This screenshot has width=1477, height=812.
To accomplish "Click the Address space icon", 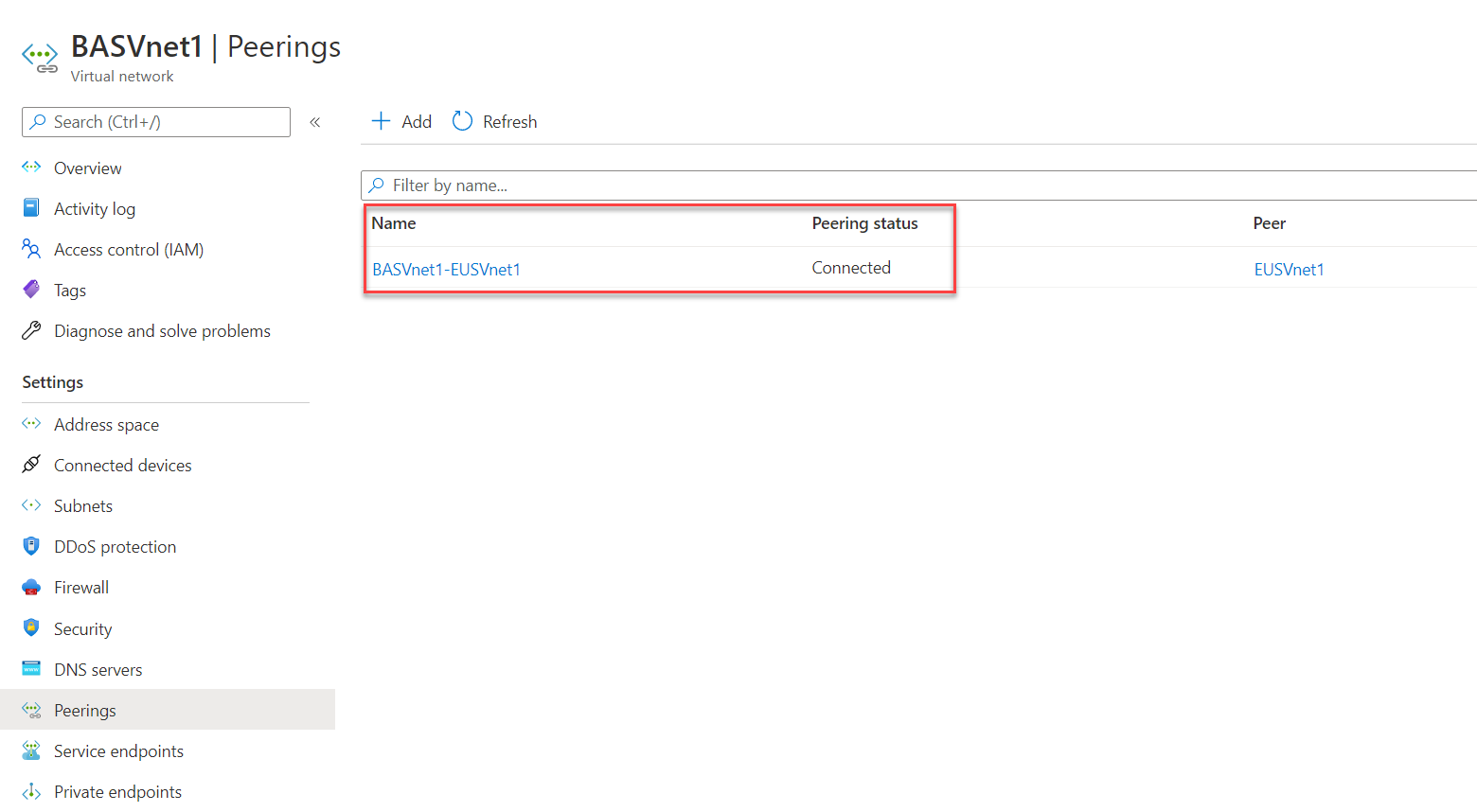I will (x=31, y=424).
